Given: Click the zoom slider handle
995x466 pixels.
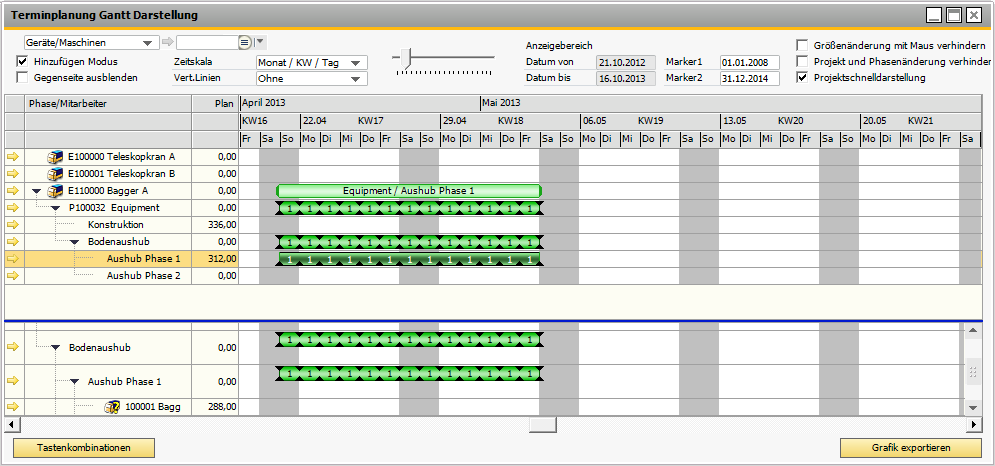Looking at the screenshot, I should [x=407, y=58].
